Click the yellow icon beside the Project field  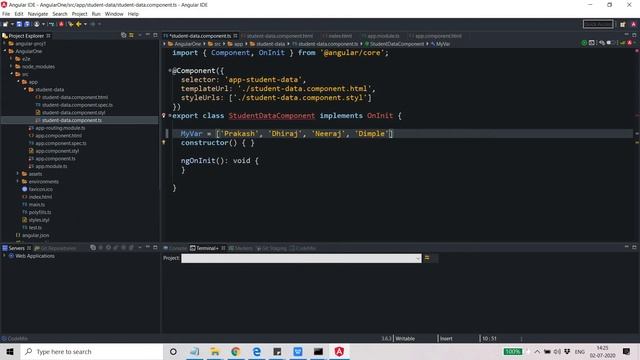[x=427, y=258]
